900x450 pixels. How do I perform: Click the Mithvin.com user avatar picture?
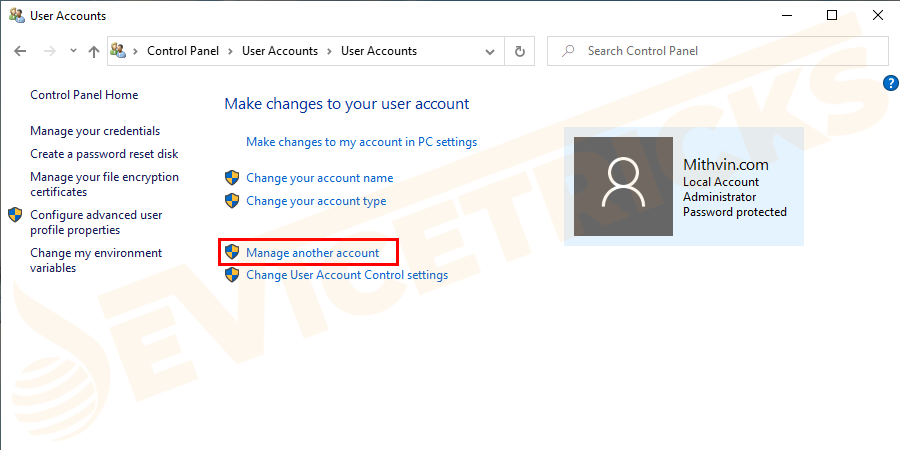[x=623, y=186]
